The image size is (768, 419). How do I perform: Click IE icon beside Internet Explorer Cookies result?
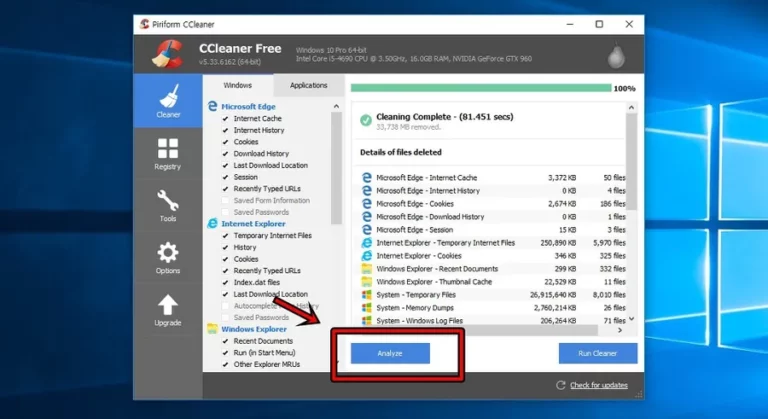[x=366, y=255]
